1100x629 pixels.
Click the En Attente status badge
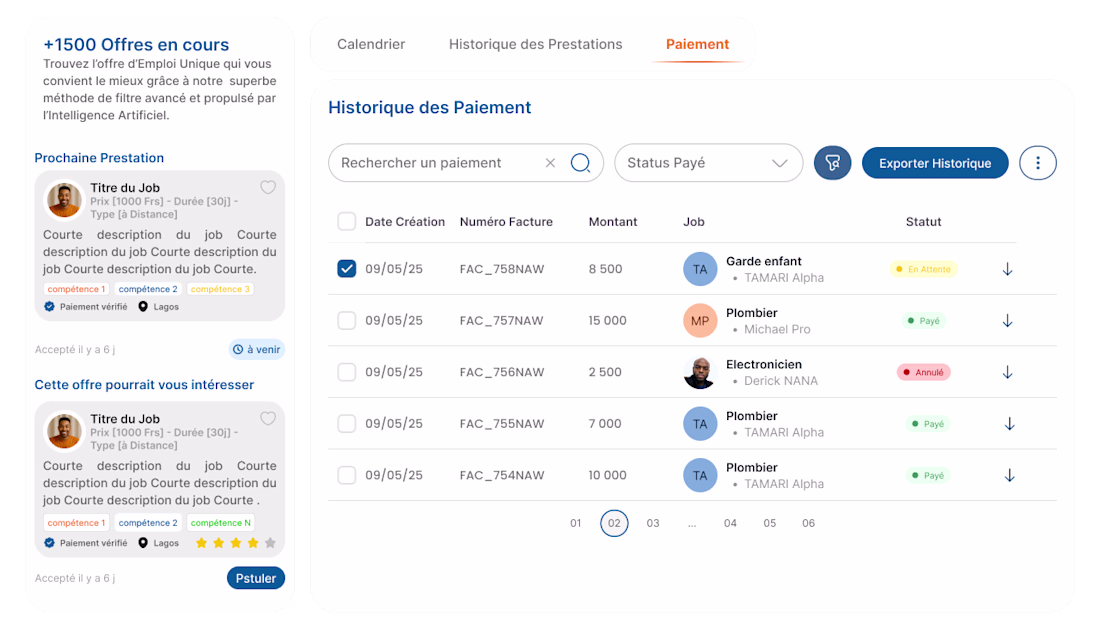(x=923, y=269)
